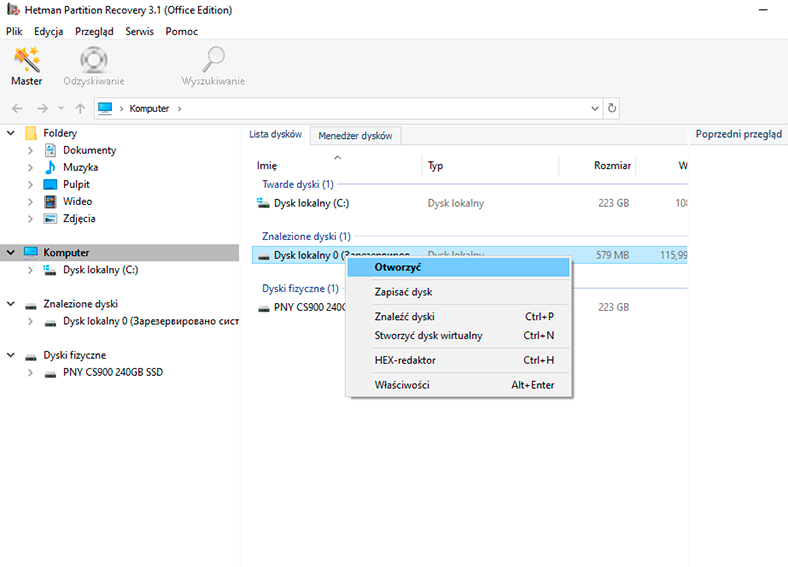Open the Edycja menu
The image size is (788, 567).
(49, 31)
